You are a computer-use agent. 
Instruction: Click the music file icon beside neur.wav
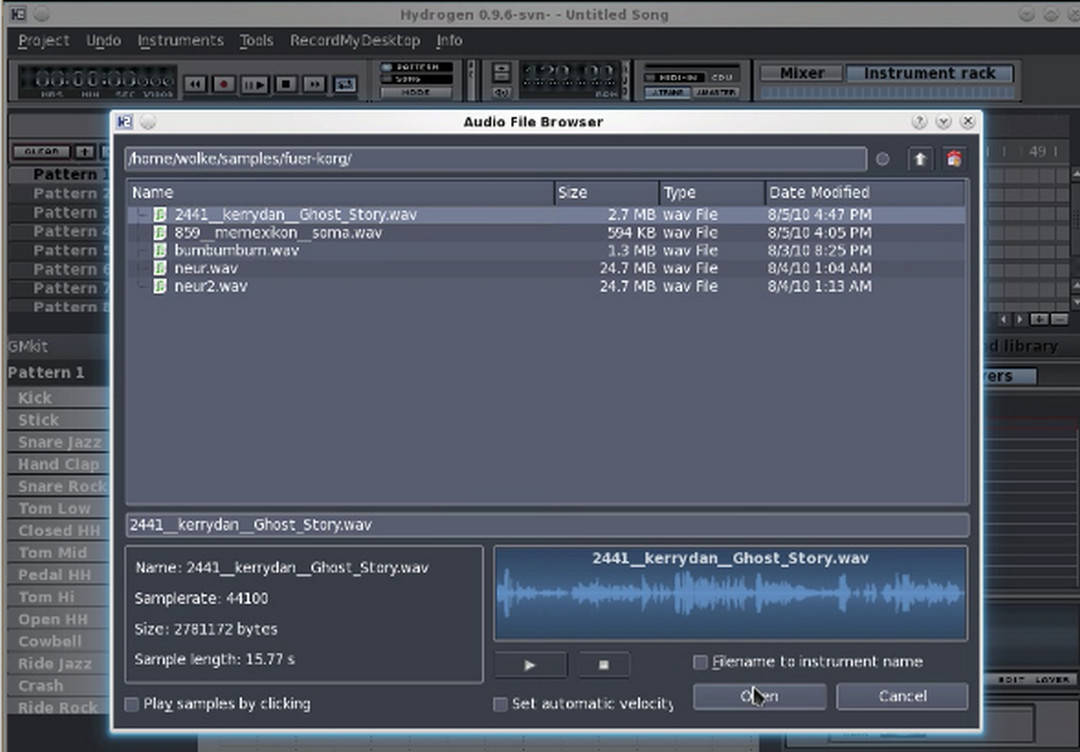pos(160,268)
